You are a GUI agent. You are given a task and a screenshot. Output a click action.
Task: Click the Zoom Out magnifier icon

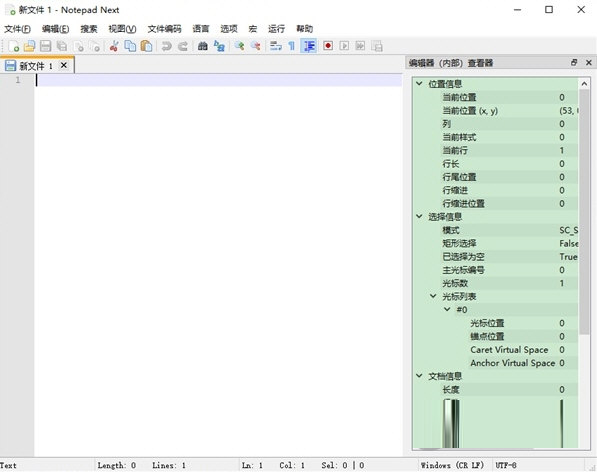pyautogui.click(x=255, y=46)
